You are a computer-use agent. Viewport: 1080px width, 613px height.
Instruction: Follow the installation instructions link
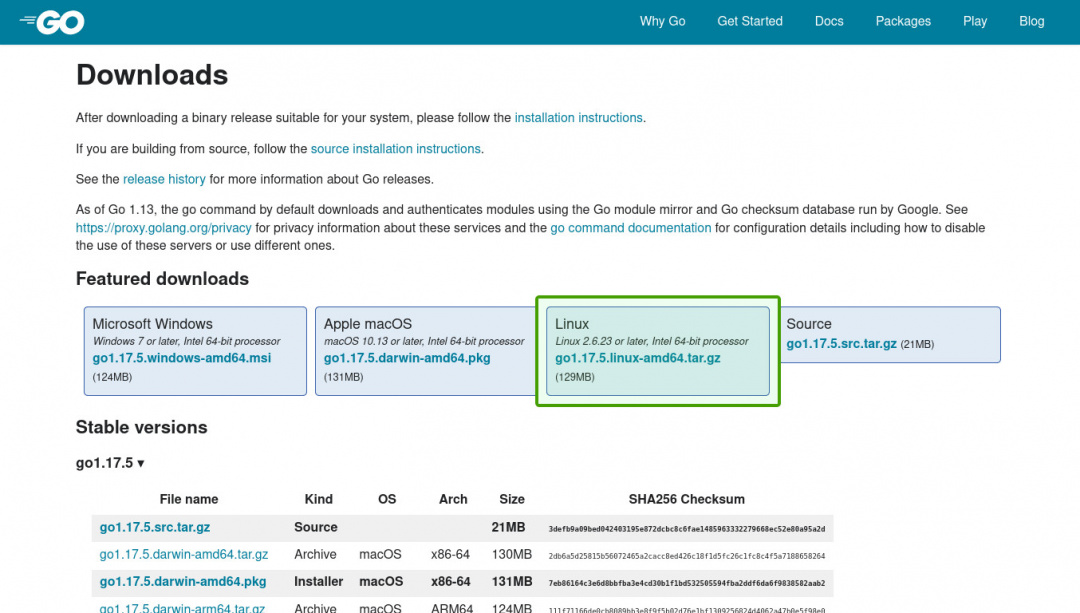(579, 118)
